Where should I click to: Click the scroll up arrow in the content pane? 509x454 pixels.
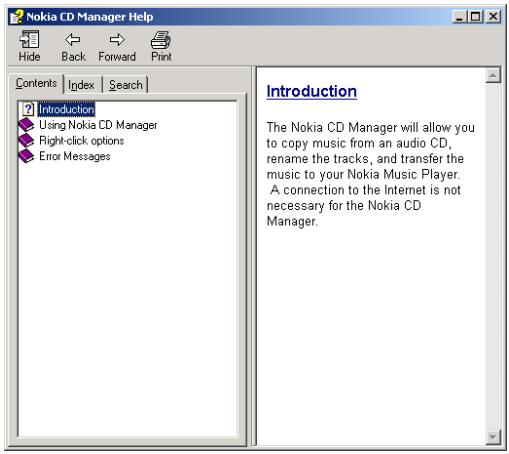[x=493, y=76]
